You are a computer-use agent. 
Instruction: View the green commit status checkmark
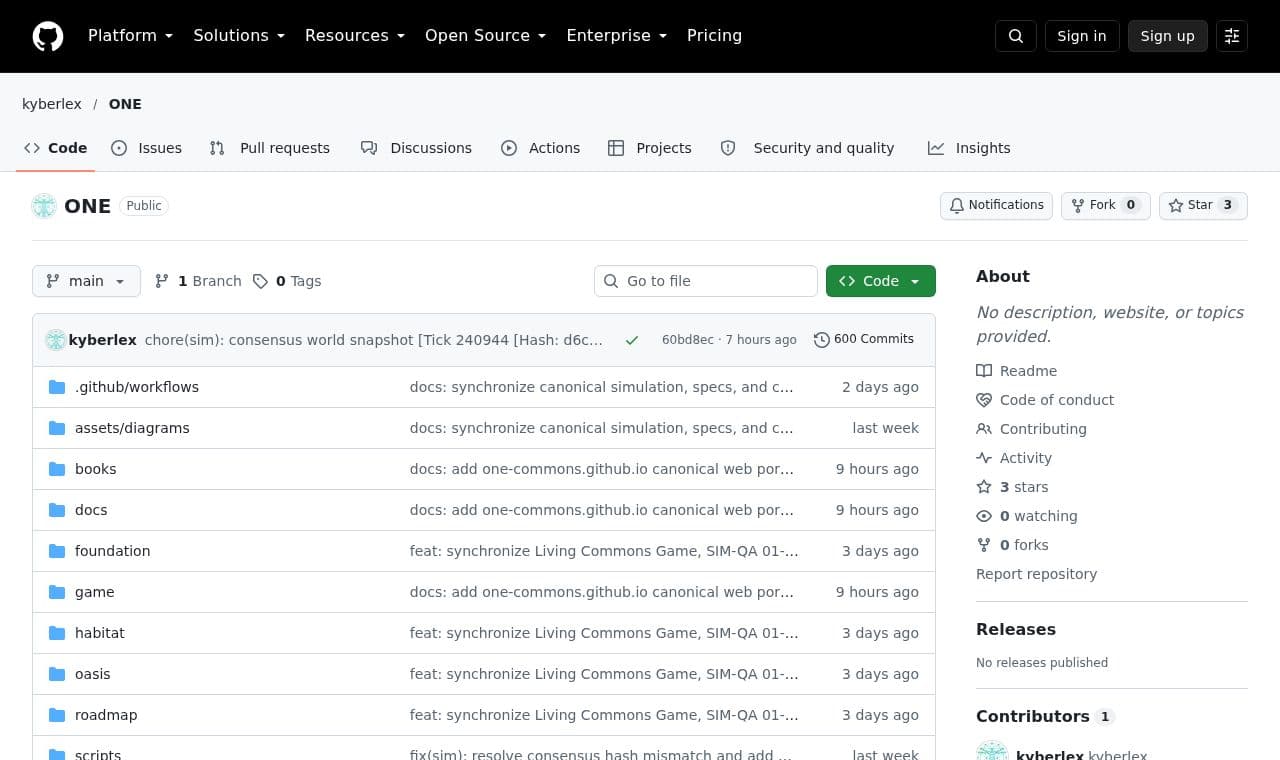[632, 340]
